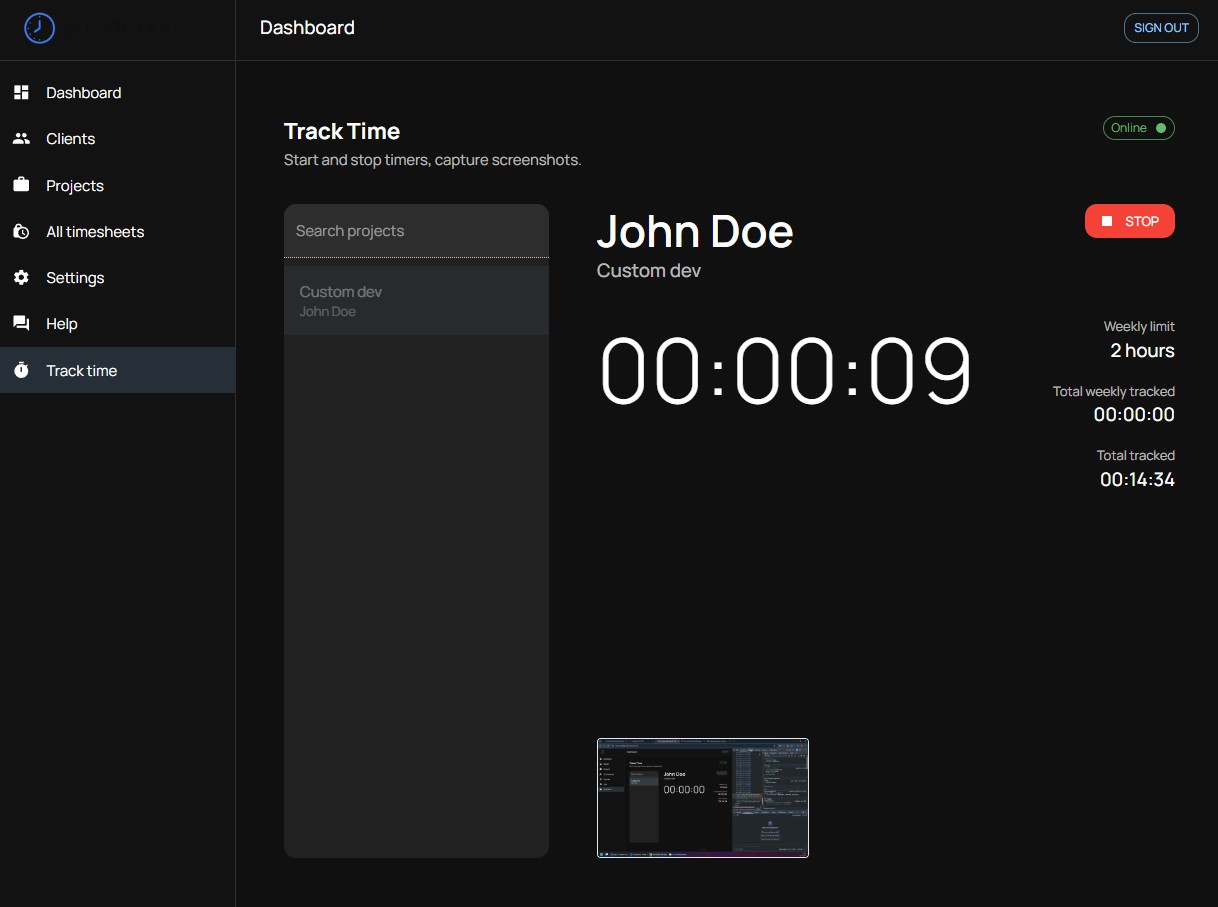Select the Help menu label

click(x=62, y=324)
